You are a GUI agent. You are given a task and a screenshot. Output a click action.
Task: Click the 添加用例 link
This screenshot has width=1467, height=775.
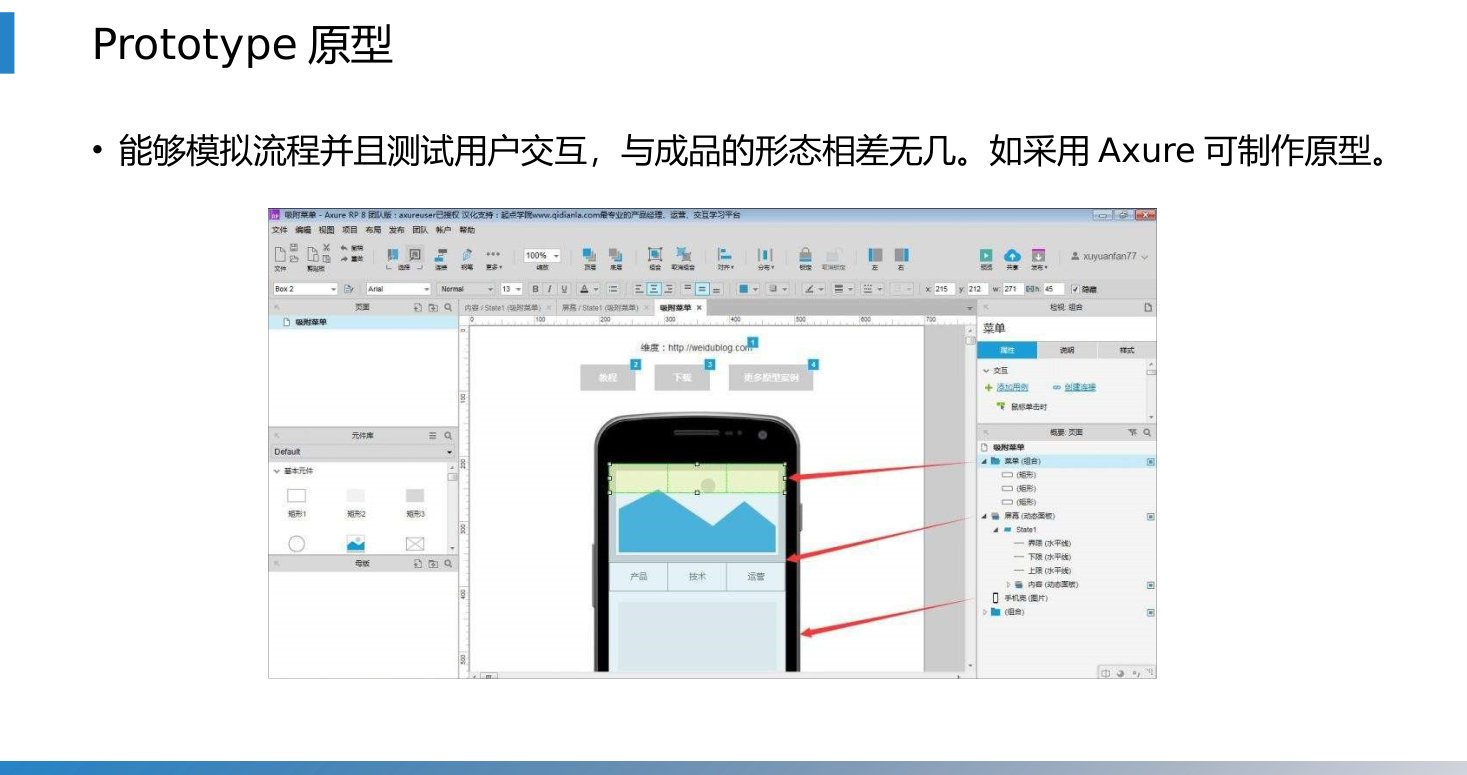click(1012, 387)
